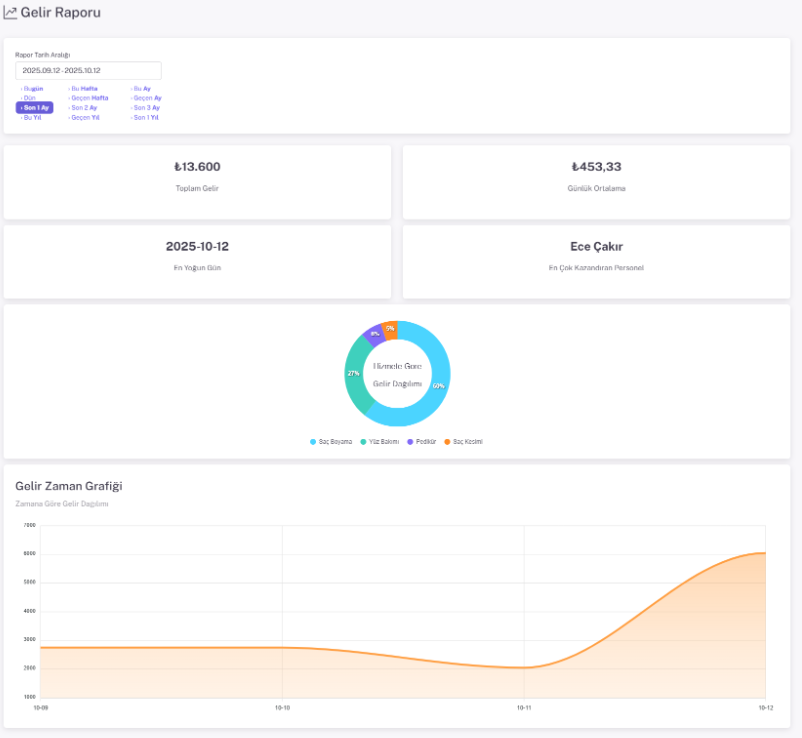This screenshot has width=802, height=738.
Task: Toggle Saç Boyama legend item
Action: tap(332, 441)
